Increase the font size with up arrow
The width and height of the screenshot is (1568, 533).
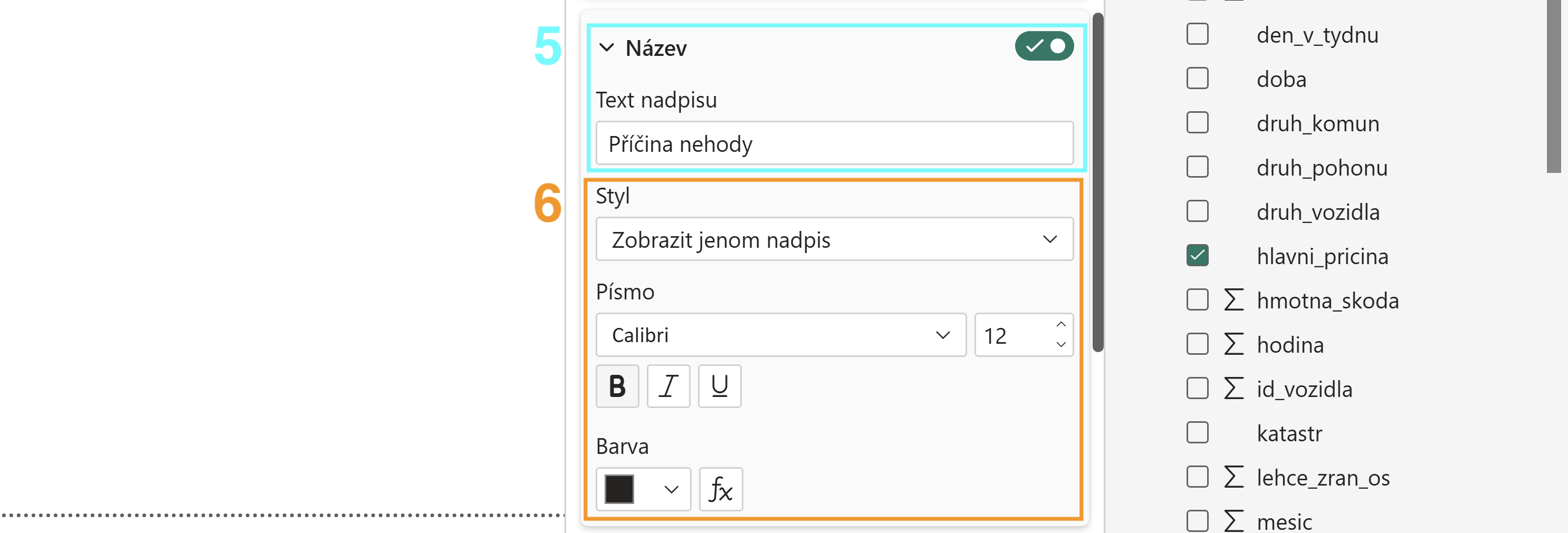pyautogui.click(x=1061, y=325)
